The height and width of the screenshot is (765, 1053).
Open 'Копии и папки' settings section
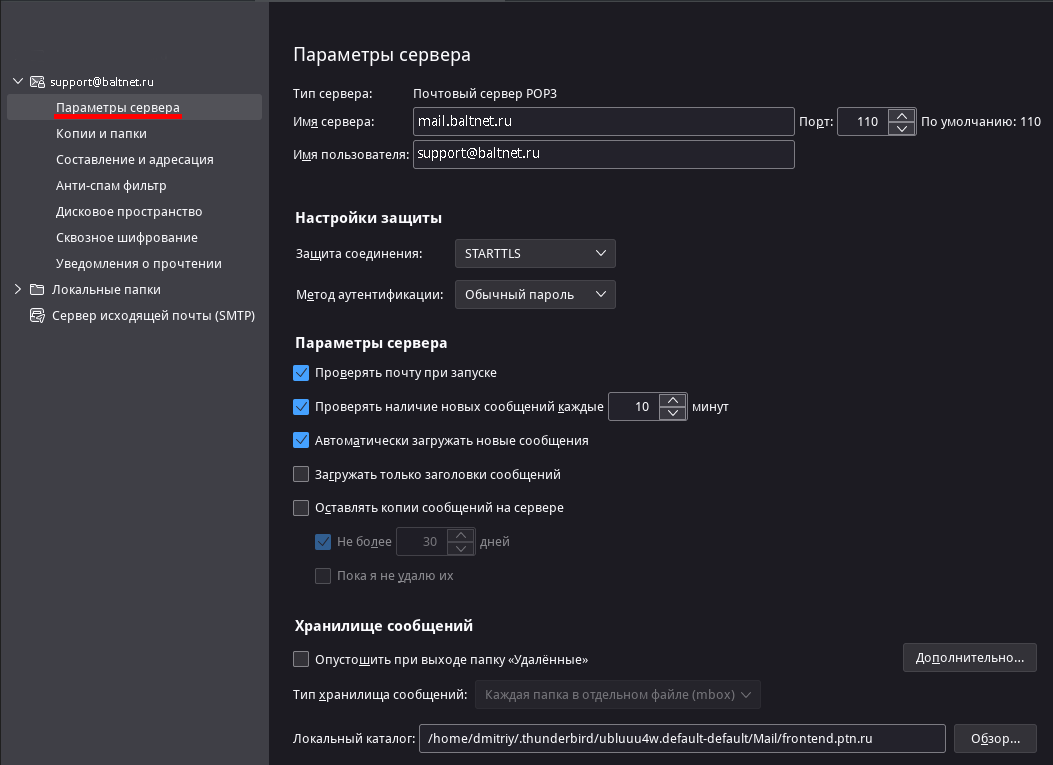pos(101,134)
